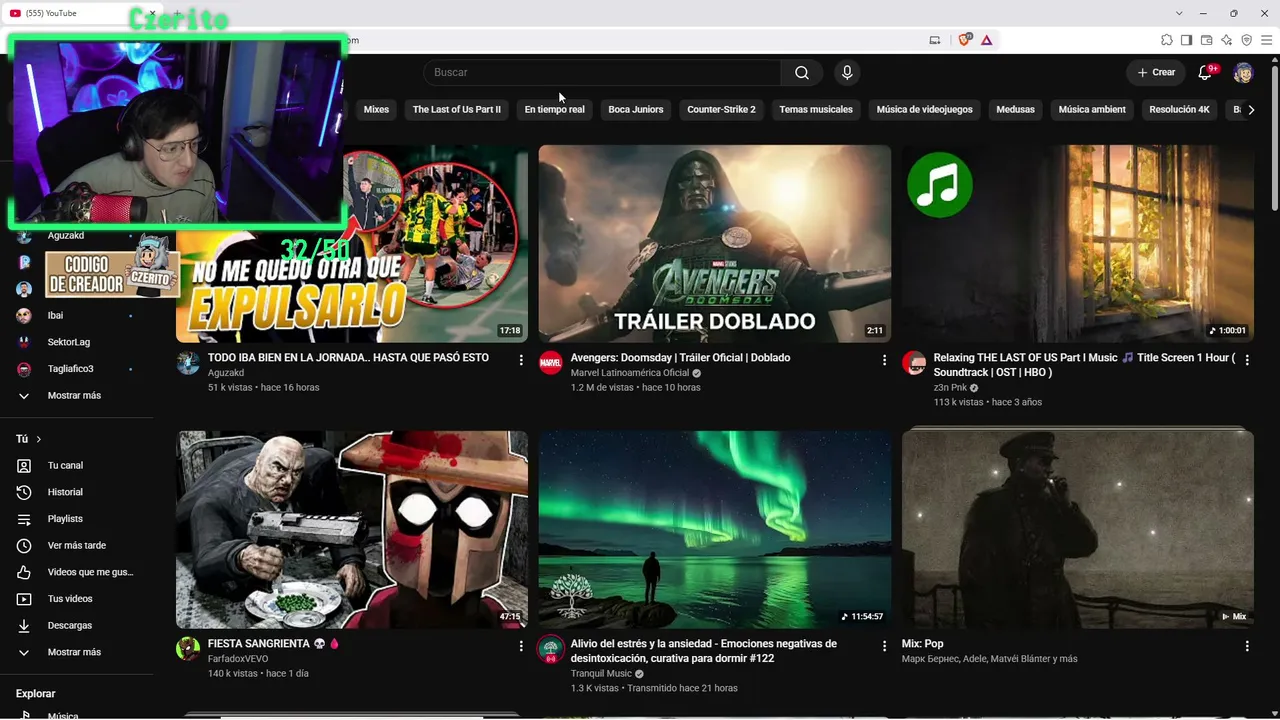Viewport: 1280px width, 720px height.
Task: Click the Marvel channel avatar
Action: [551, 362]
